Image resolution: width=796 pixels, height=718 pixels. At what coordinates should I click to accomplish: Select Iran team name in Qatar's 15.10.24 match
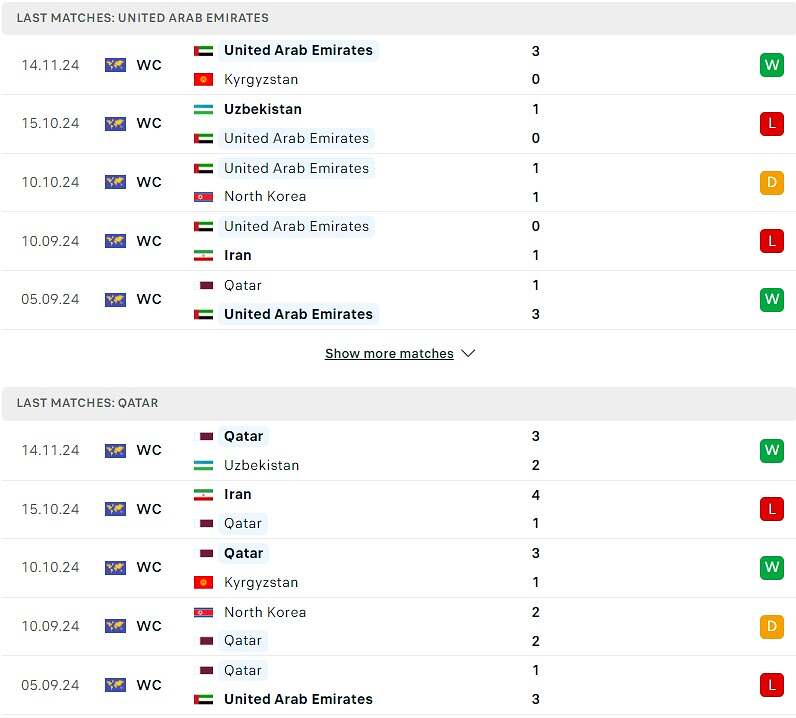pyautogui.click(x=238, y=495)
